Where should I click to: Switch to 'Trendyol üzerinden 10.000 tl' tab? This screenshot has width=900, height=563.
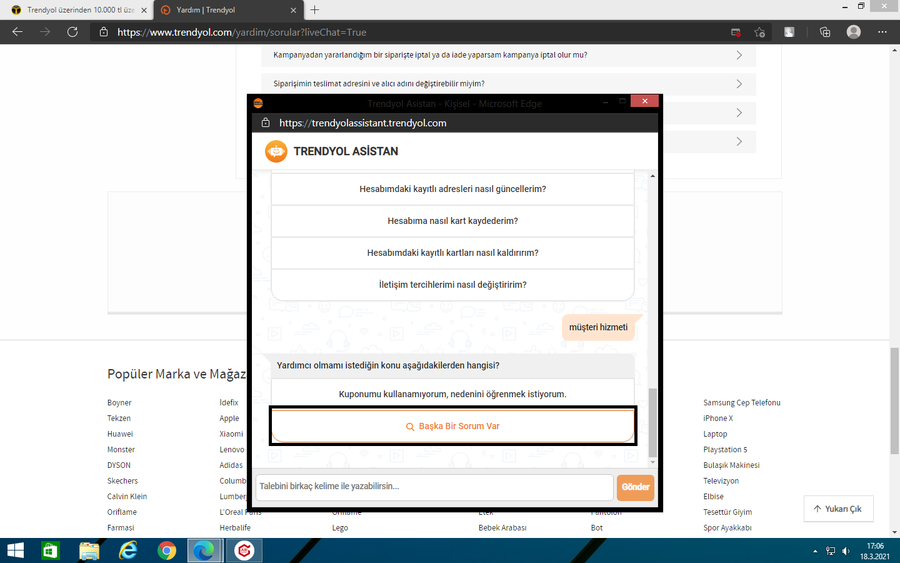click(75, 10)
